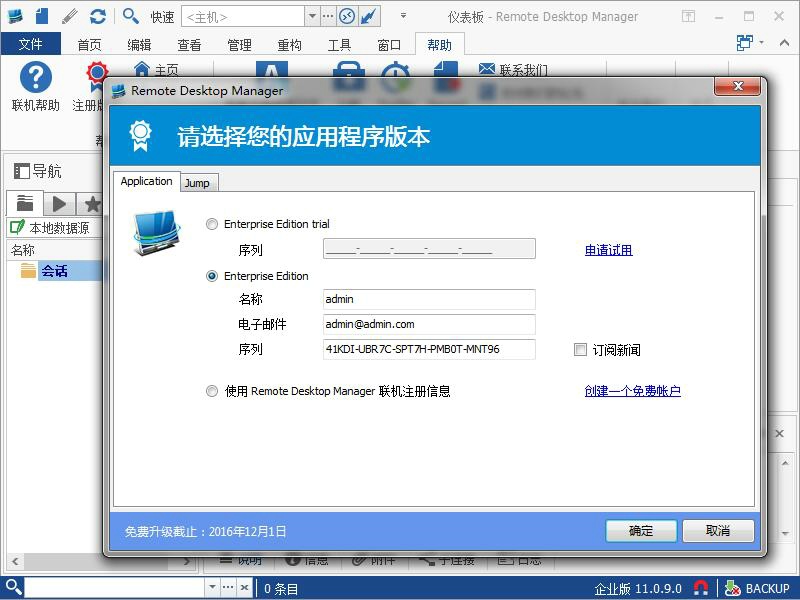Close the bottom-right panel X icon

[780, 434]
